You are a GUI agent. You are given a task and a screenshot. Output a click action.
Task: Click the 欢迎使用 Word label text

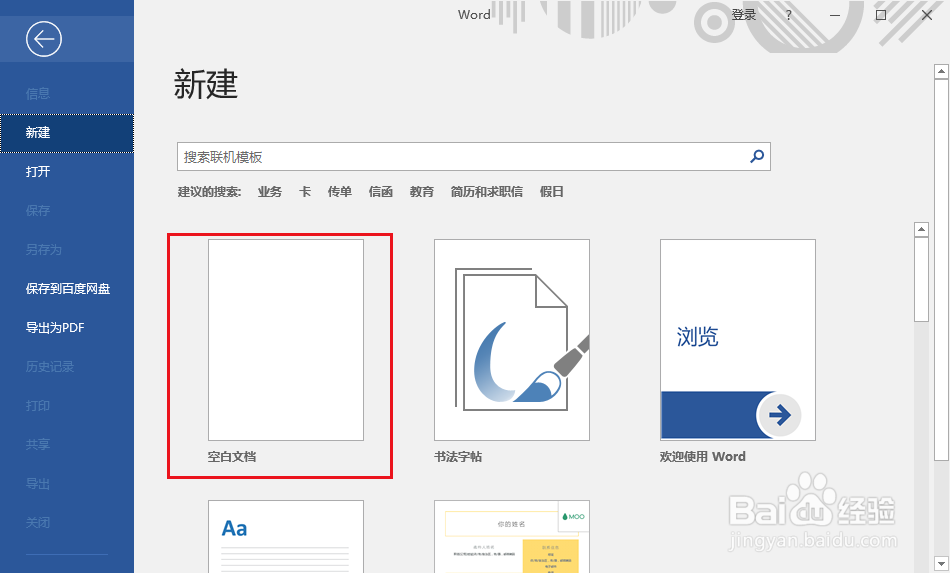[x=703, y=457]
